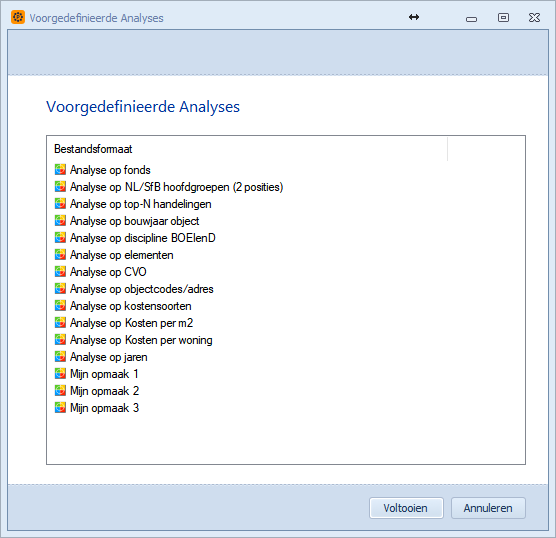Select the Analyse op fonds icon

point(60,170)
